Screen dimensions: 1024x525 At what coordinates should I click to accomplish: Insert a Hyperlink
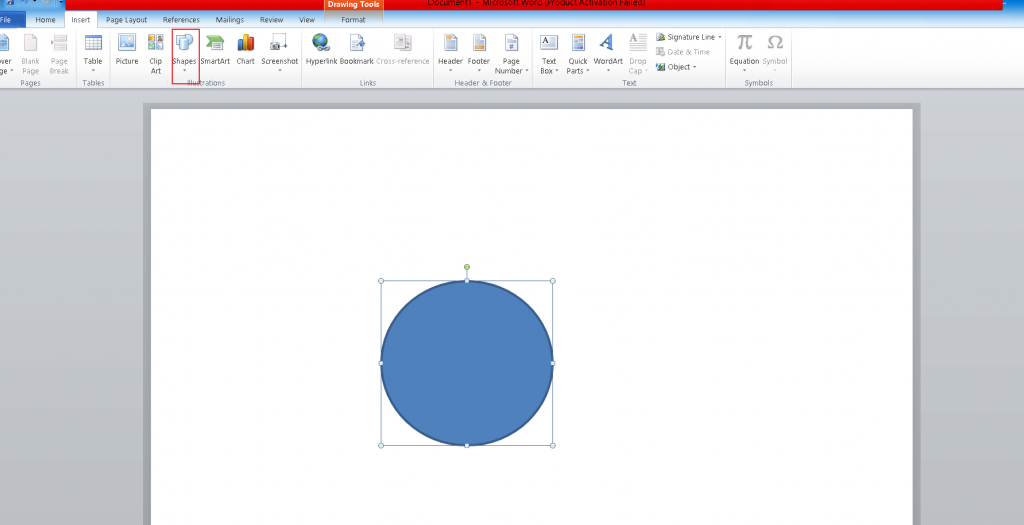tap(321, 50)
